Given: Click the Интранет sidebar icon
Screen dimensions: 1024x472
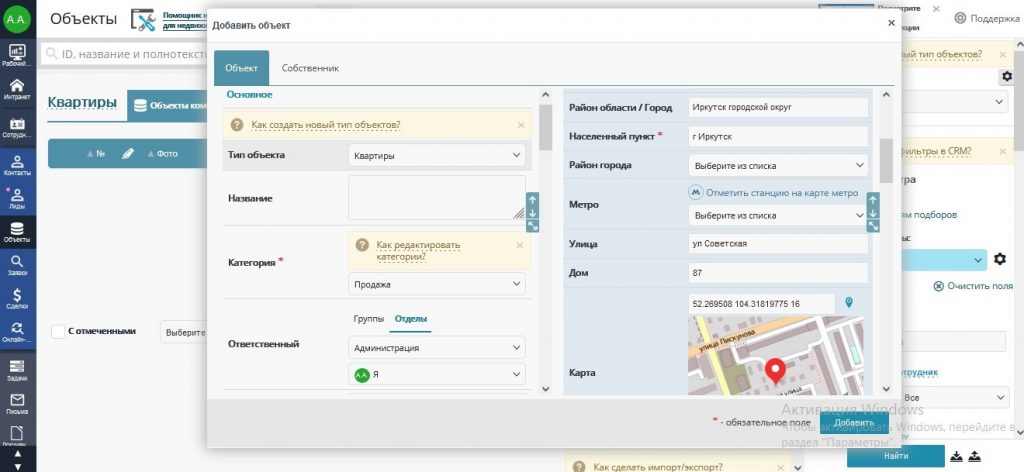Looking at the screenshot, I should [17, 90].
